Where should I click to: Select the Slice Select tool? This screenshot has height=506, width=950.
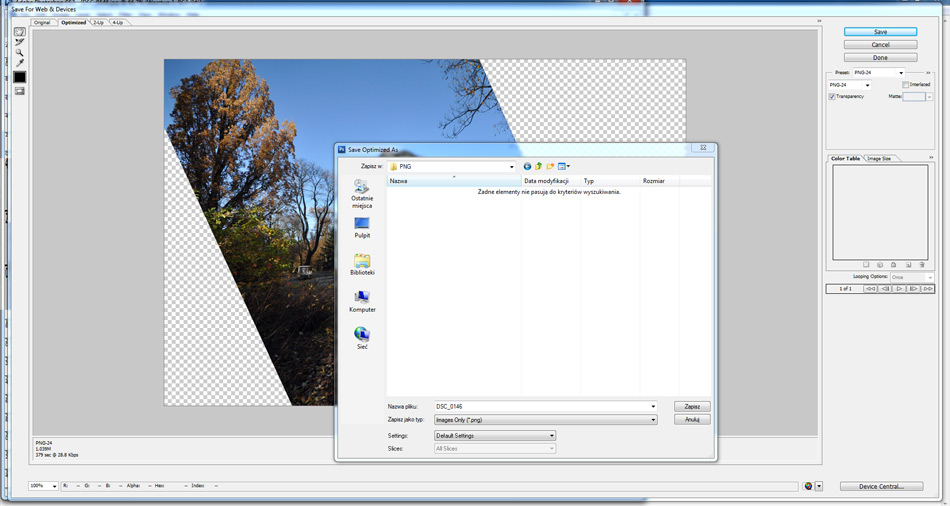(x=20, y=42)
